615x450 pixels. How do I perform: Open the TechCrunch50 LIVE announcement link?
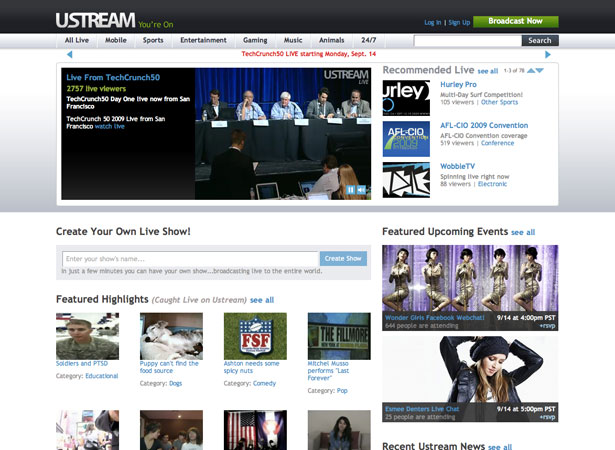[309, 54]
